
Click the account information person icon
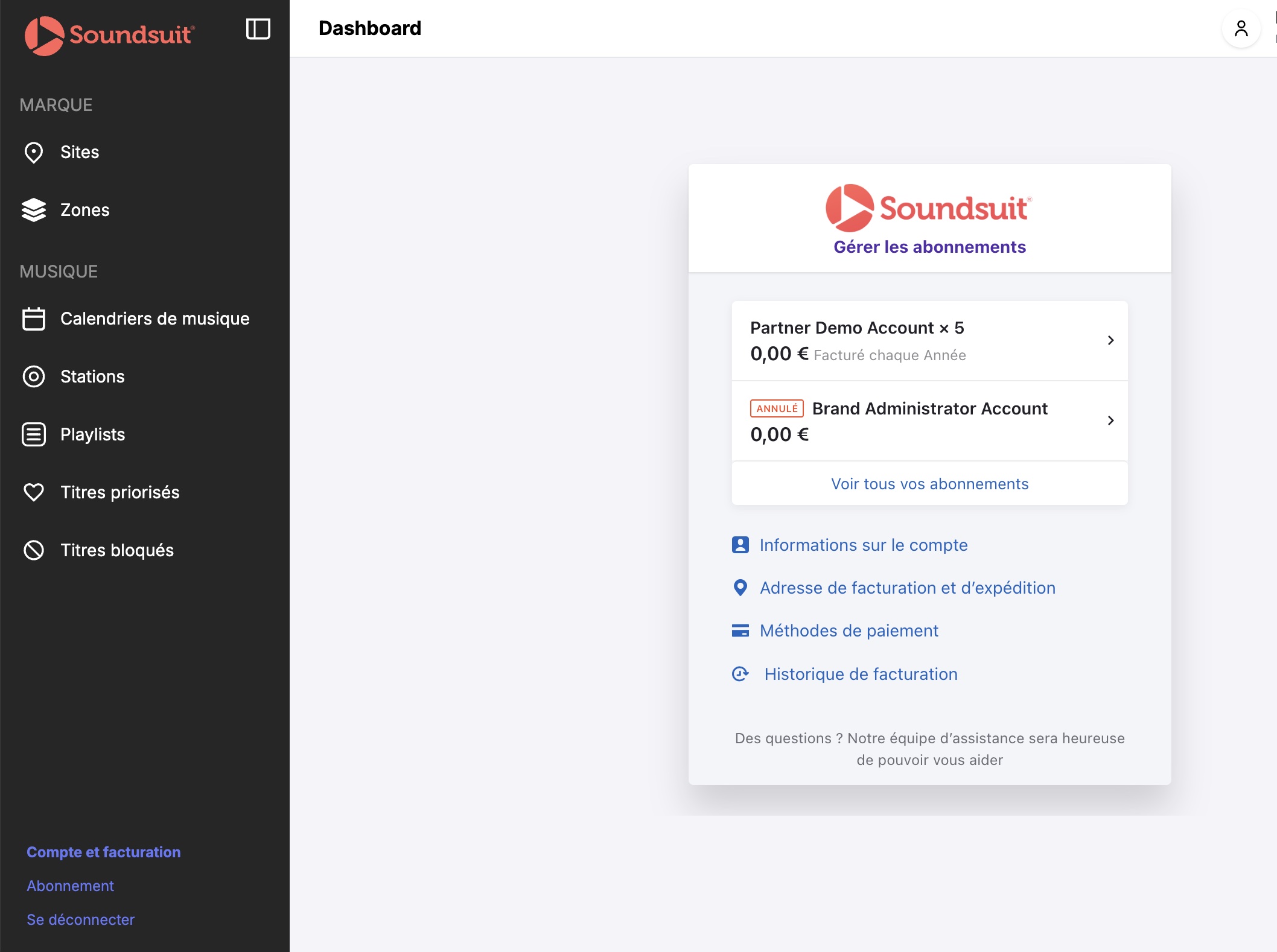tap(740, 545)
